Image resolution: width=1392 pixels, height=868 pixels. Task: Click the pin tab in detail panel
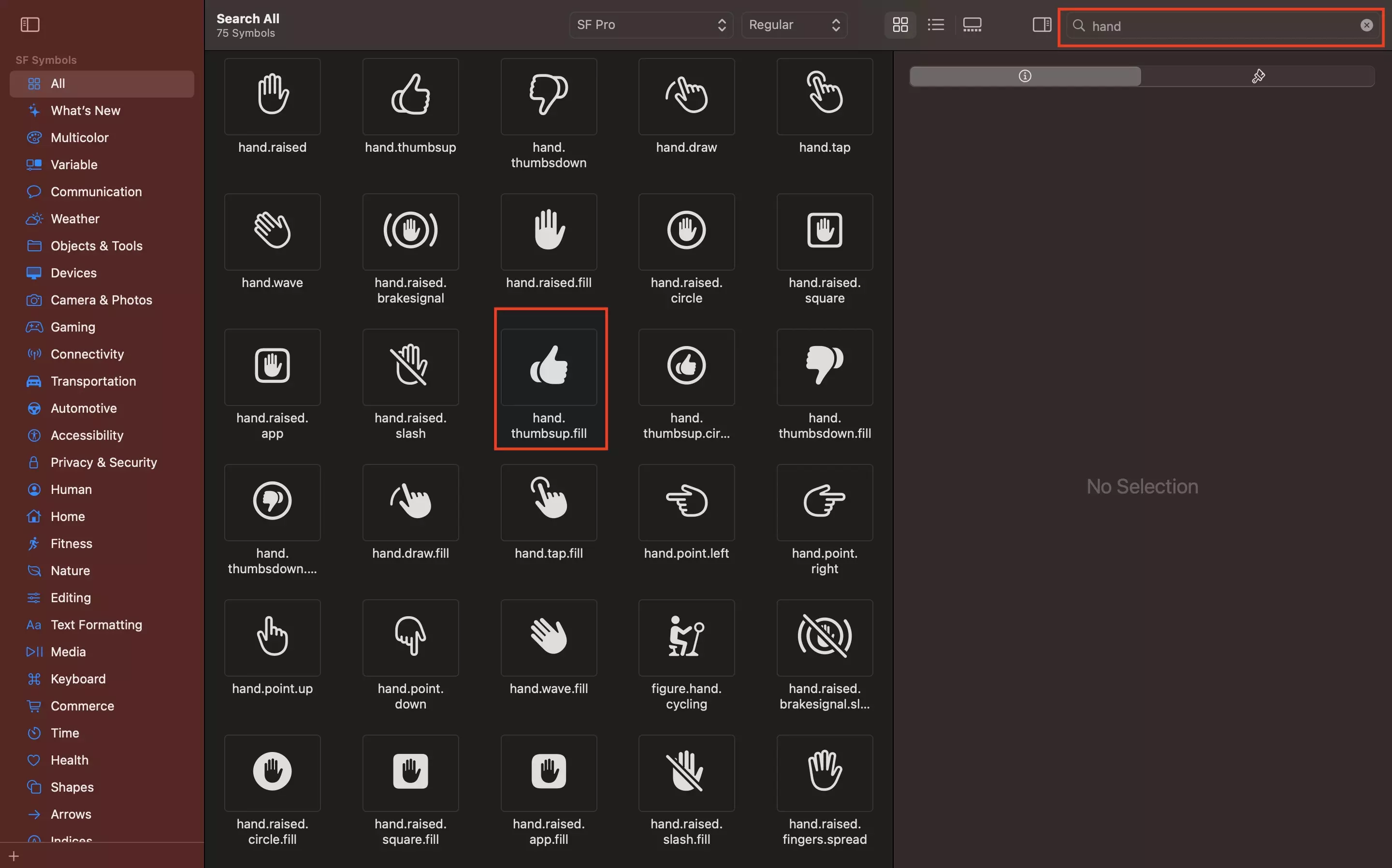pos(1258,76)
